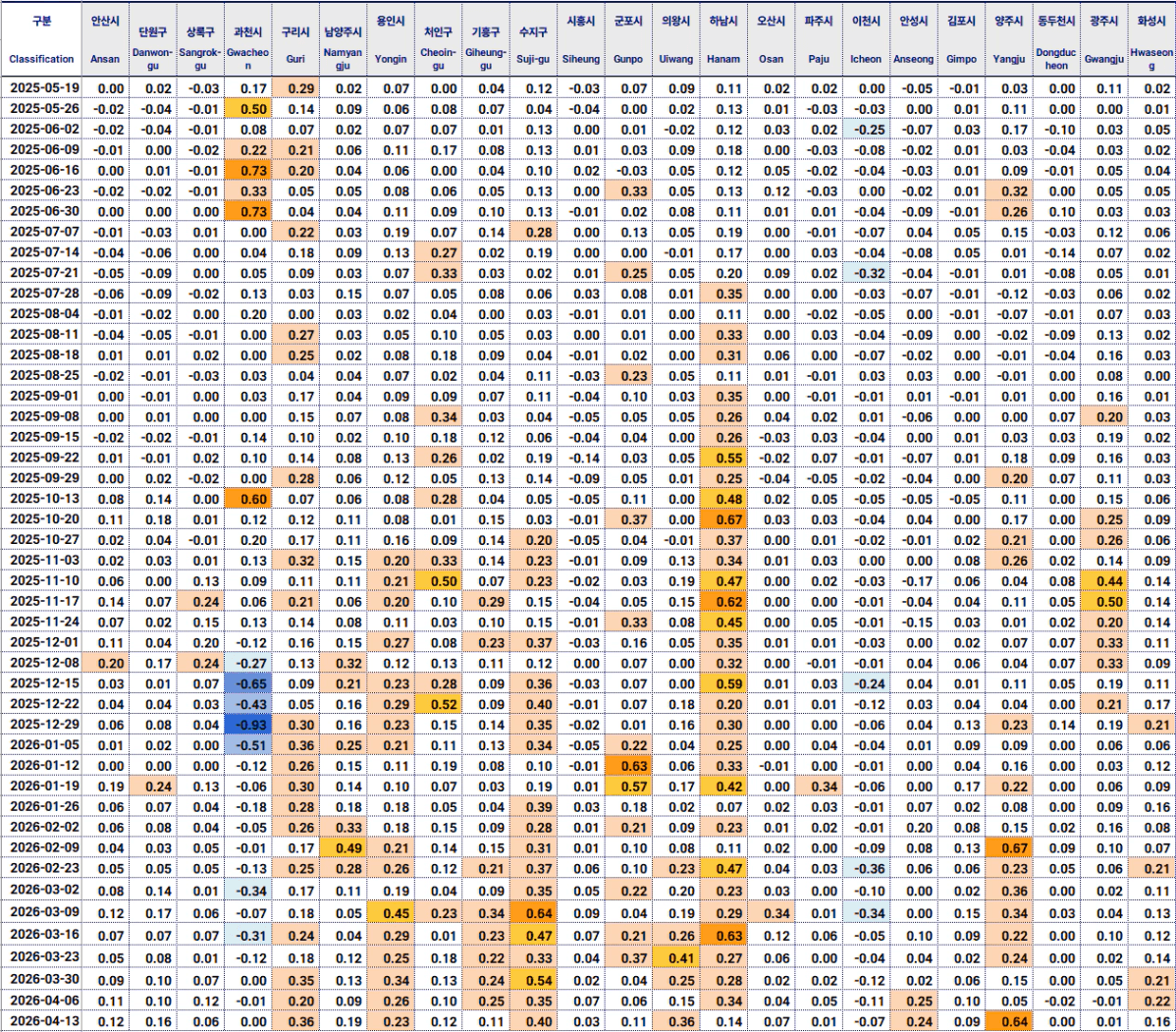Select the 2025-10-13 date row label
The width and height of the screenshot is (1176, 1032).
[x=44, y=499]
